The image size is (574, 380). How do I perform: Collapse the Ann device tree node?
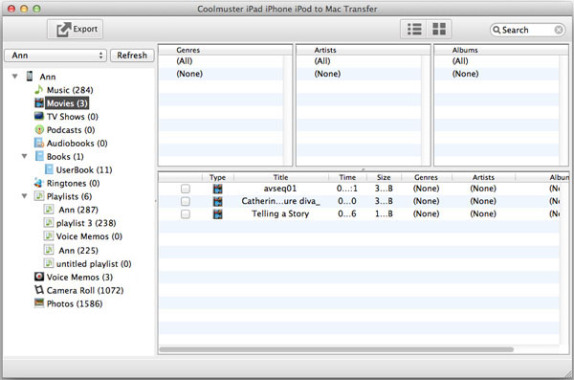[x=15, y=77]
